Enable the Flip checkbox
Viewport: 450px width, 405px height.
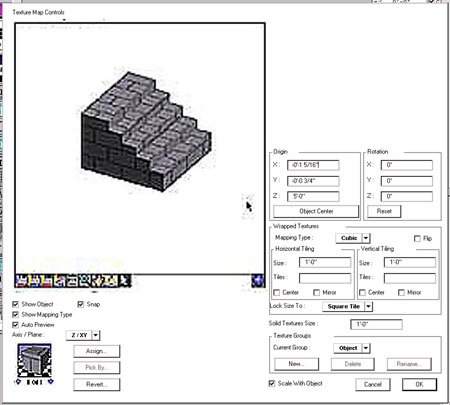click(417, 239)
